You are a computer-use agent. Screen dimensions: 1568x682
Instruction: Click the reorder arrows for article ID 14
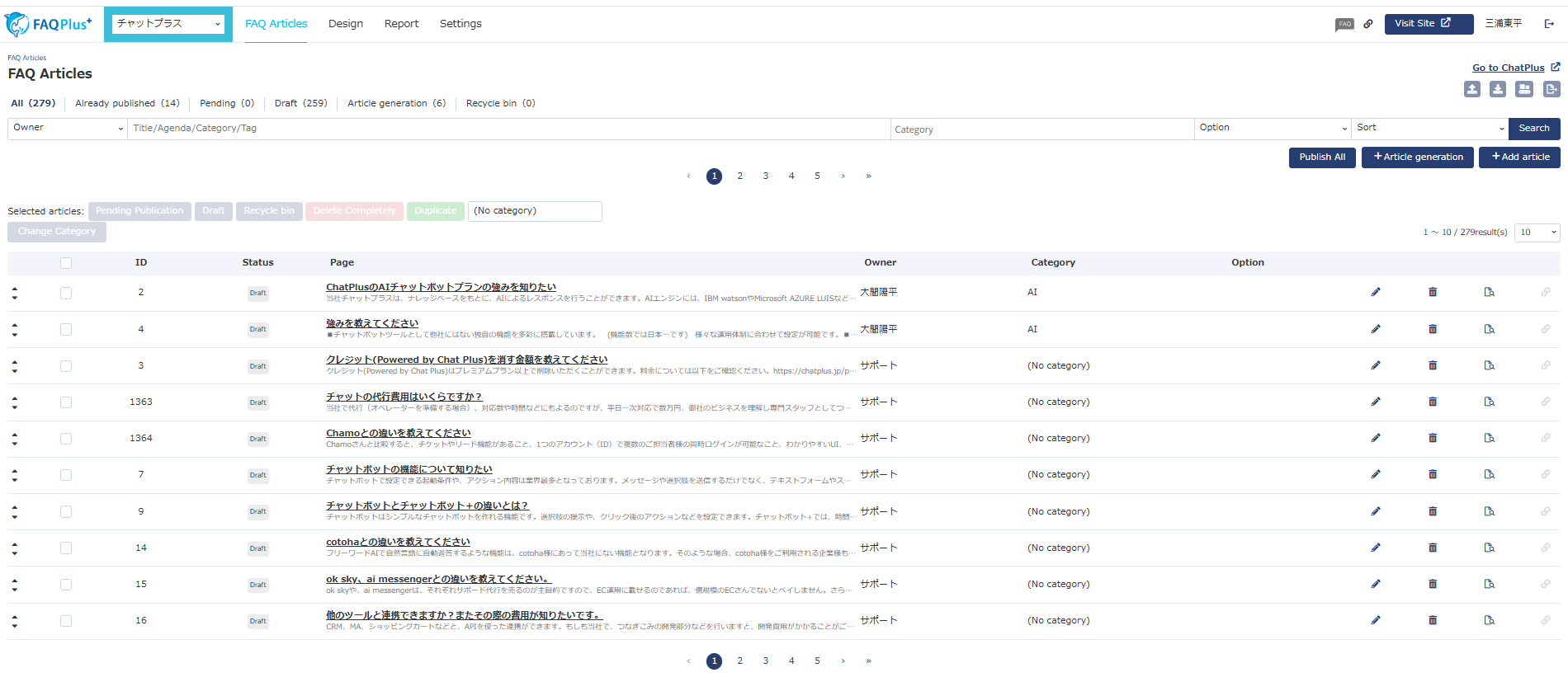(x=15, y=548)
